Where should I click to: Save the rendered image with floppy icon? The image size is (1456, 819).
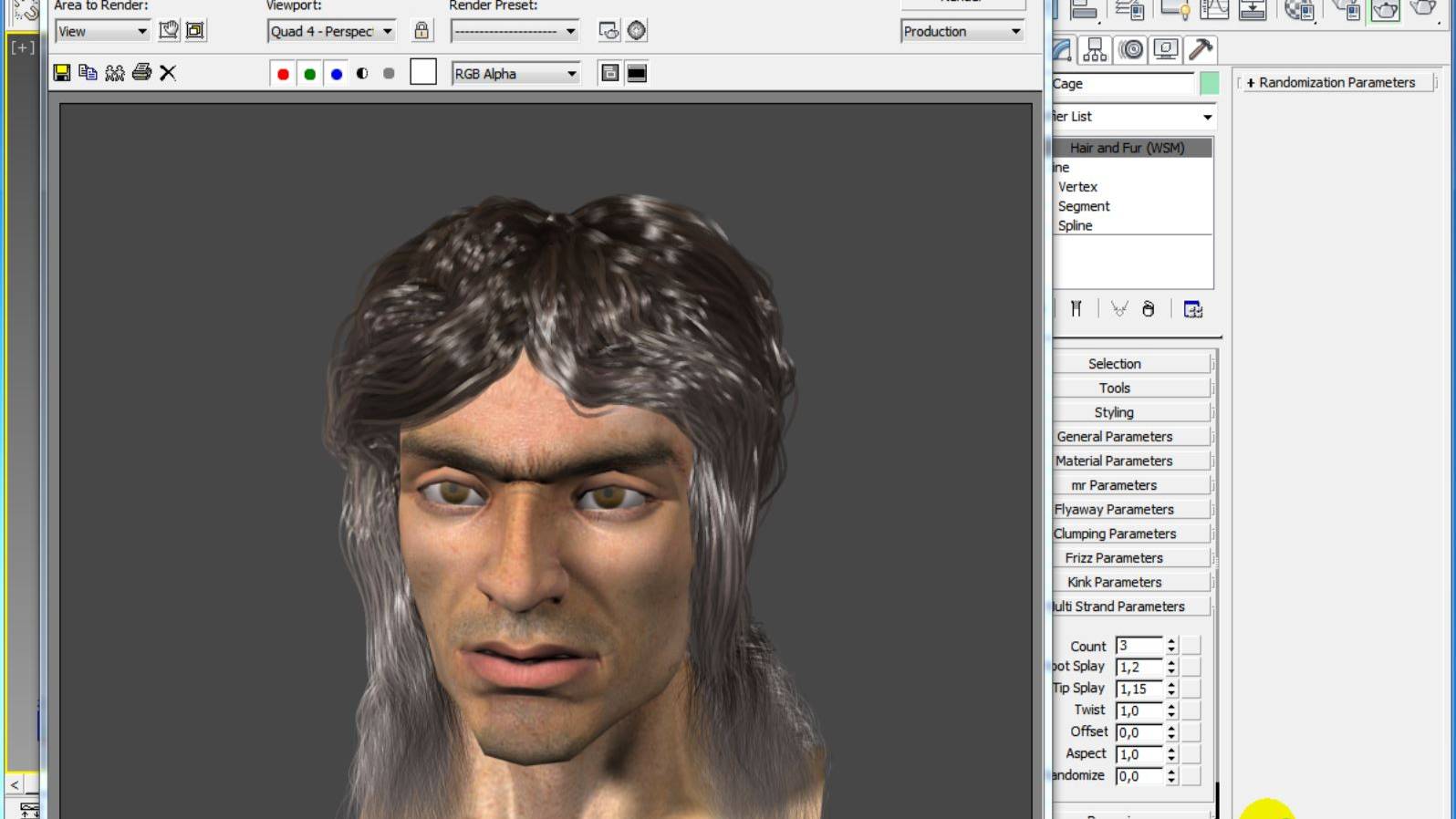pyautogui.click(x=62, y=73)
